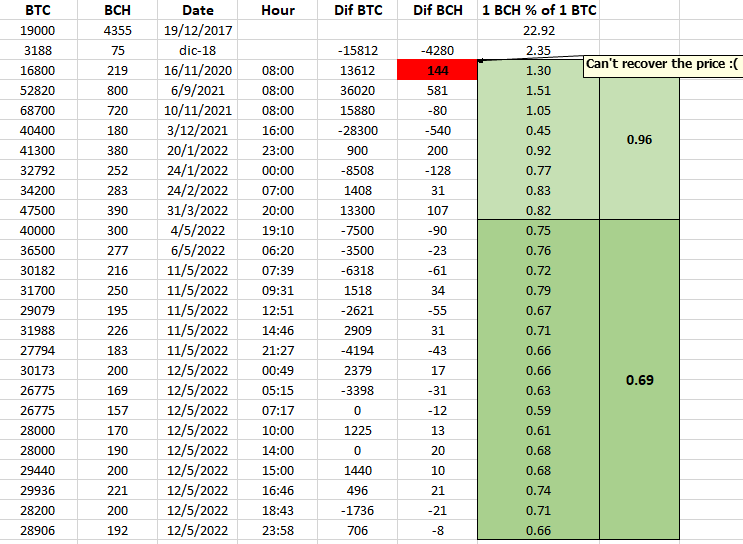Viewport: 743px width, 544px height.
Task: Select the '1 BCH % of 1 BTC' header
Action: point(539,10)
